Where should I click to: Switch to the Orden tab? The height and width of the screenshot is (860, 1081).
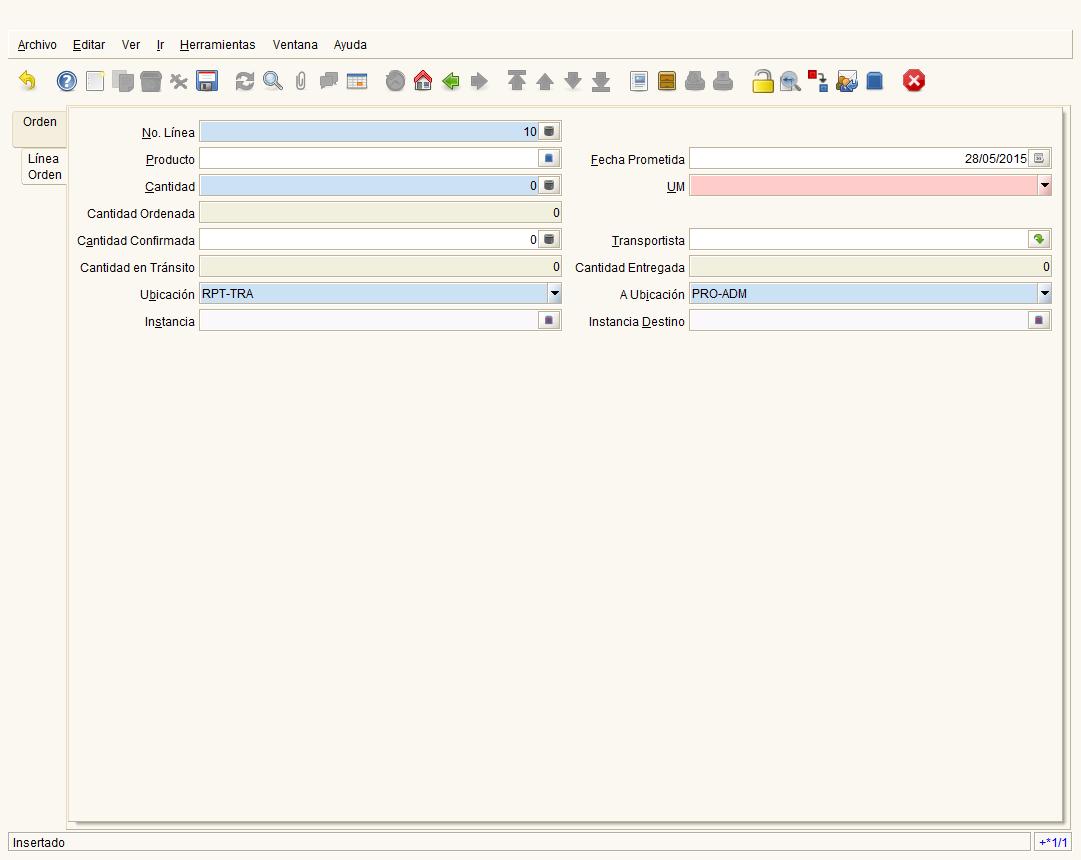[40, 122]
